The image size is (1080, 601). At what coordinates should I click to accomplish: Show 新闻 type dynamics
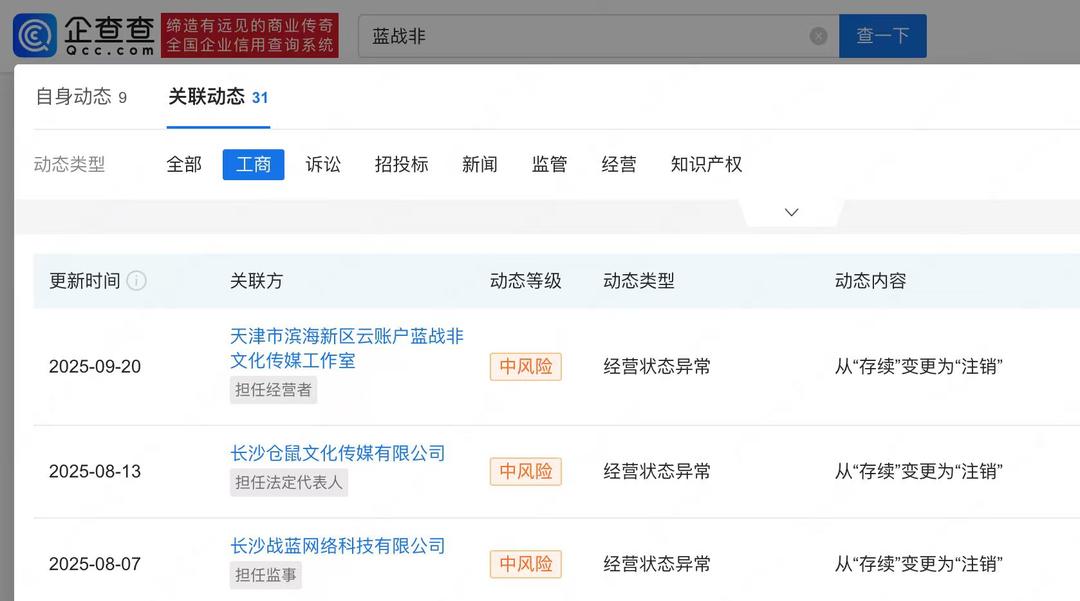pos(479,164)
